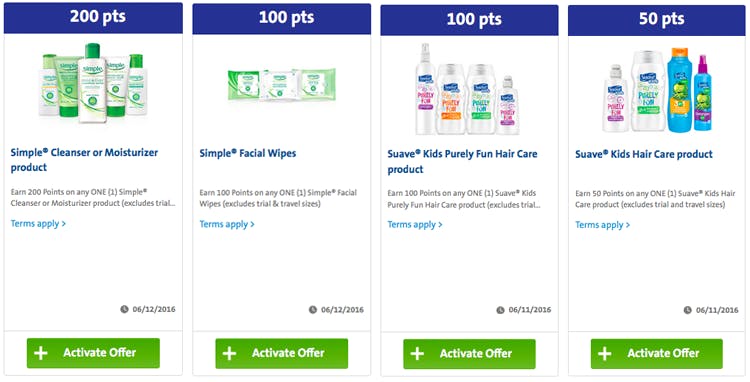Open Terms apply for 50 pts Suave offer

point(602,225)
